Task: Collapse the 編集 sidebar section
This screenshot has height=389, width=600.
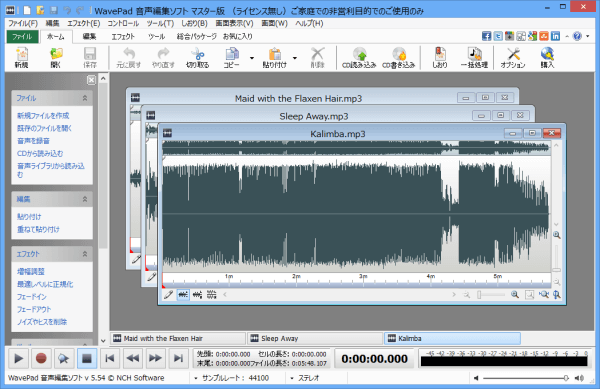Action: pos(85,199)
